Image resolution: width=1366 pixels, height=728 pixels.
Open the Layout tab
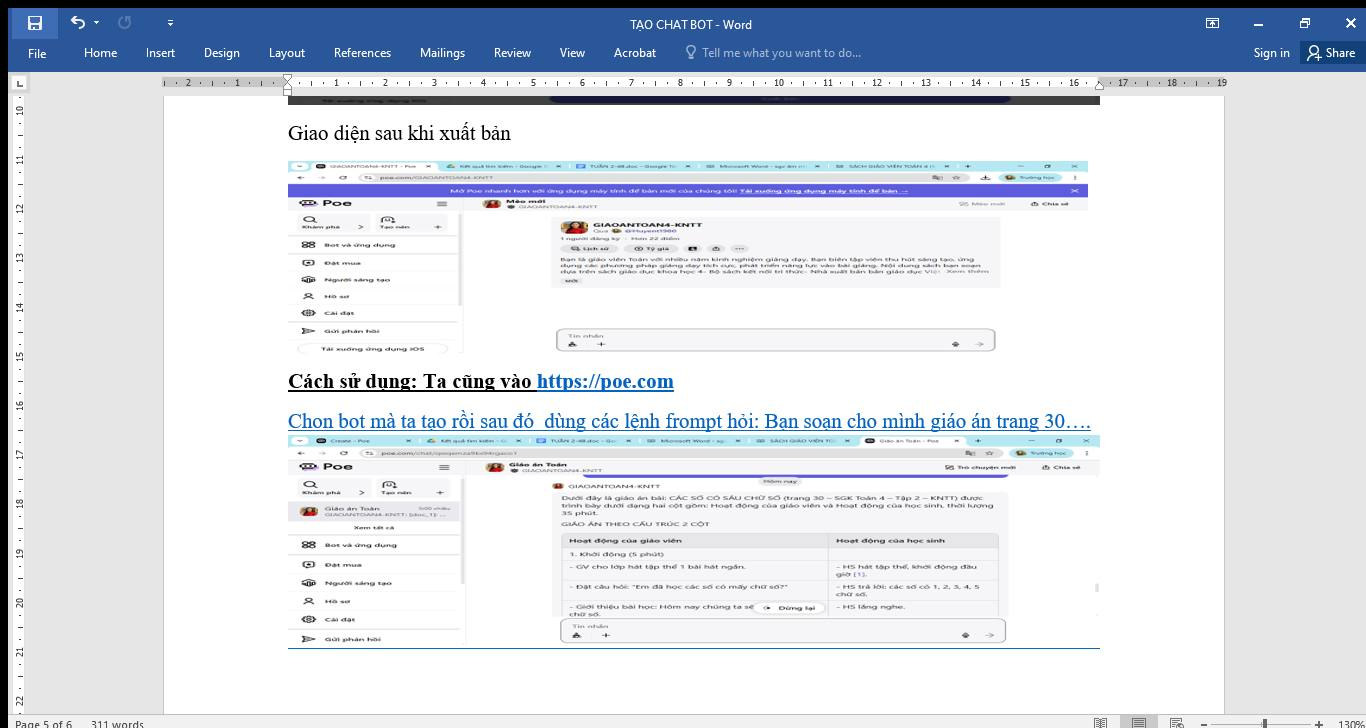pyautogui.click(x=286, y=53)
